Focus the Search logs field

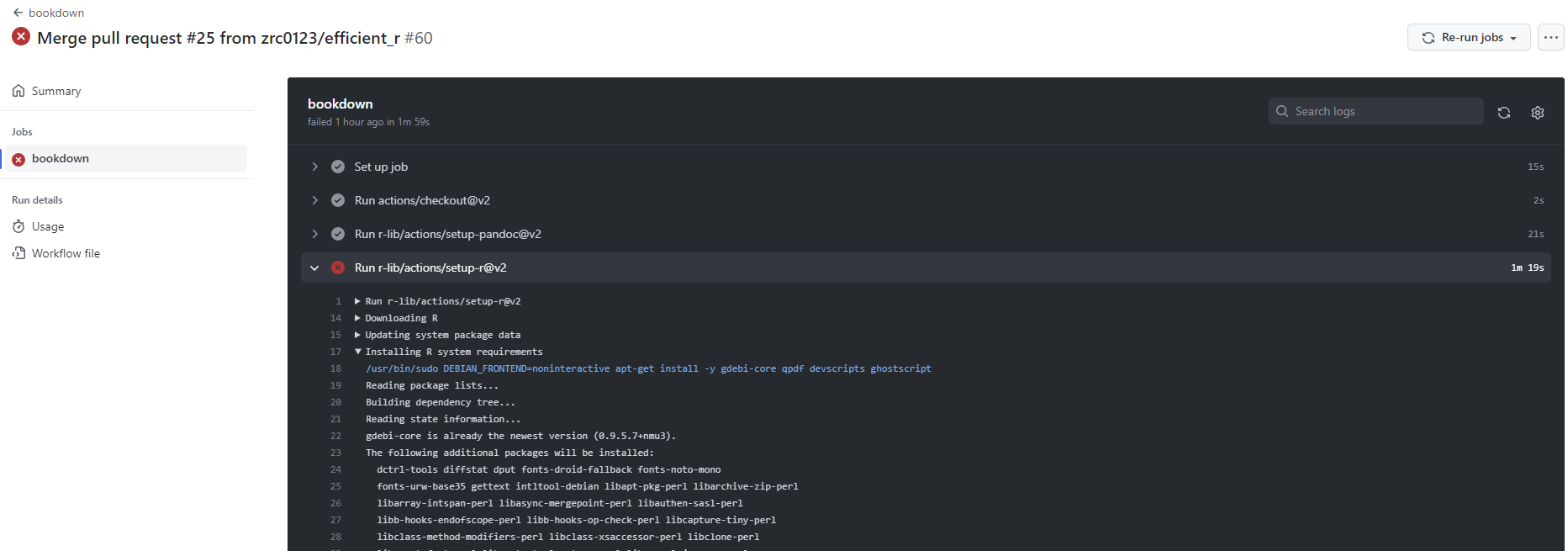pos(1375,111)
